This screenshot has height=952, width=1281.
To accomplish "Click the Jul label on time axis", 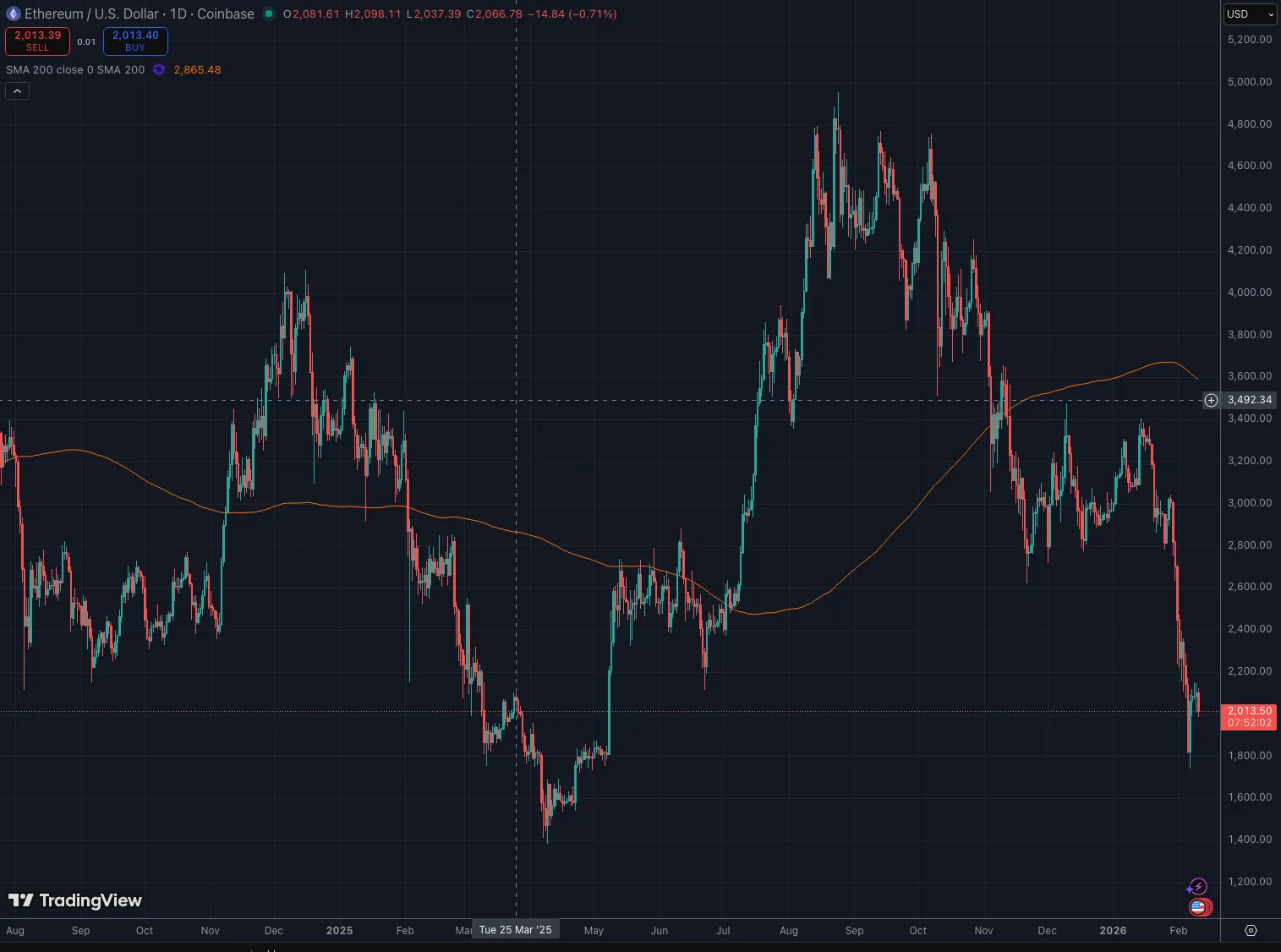I will [723, 930].
